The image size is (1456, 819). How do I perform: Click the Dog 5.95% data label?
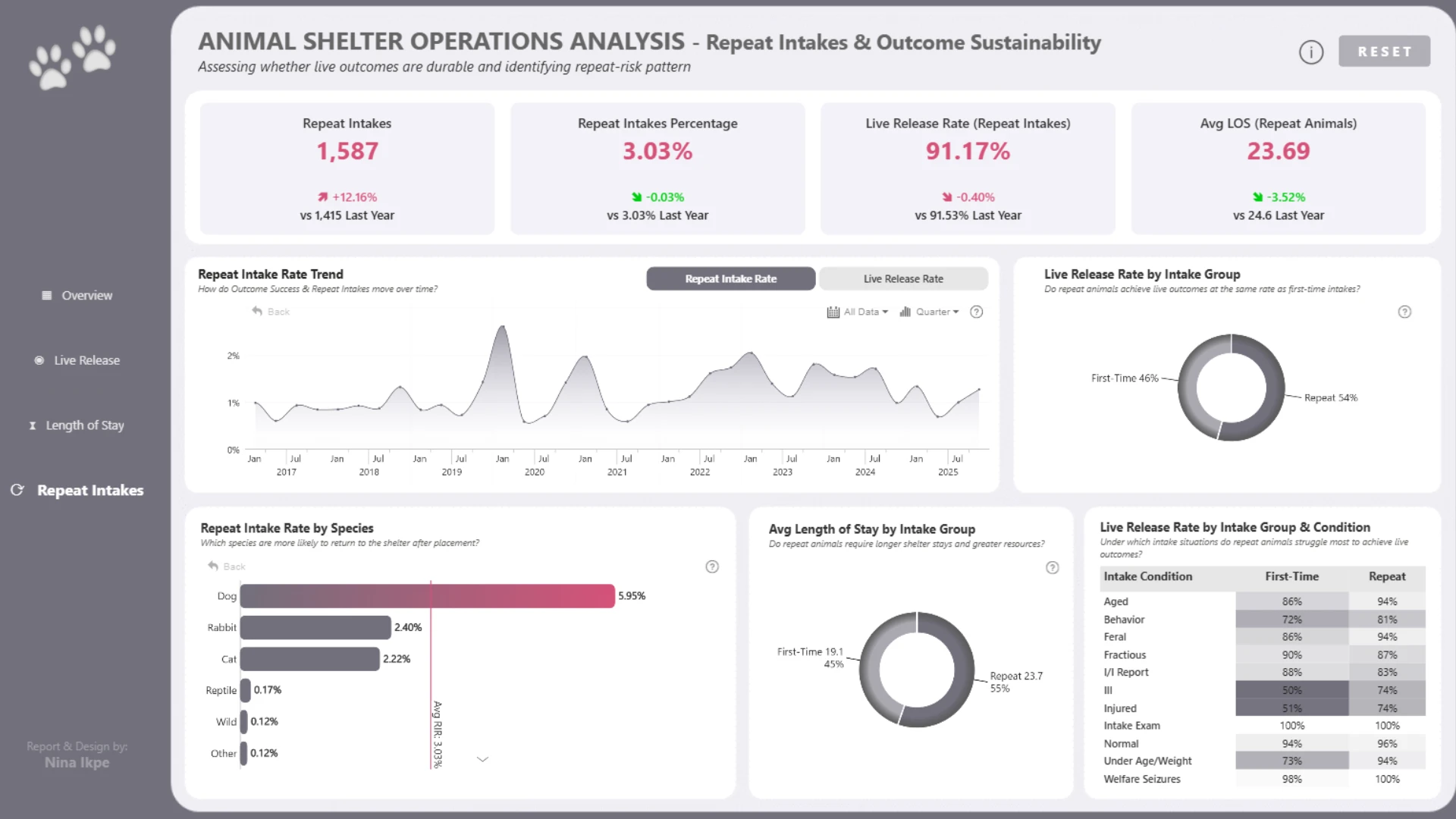tap(632, 596)
